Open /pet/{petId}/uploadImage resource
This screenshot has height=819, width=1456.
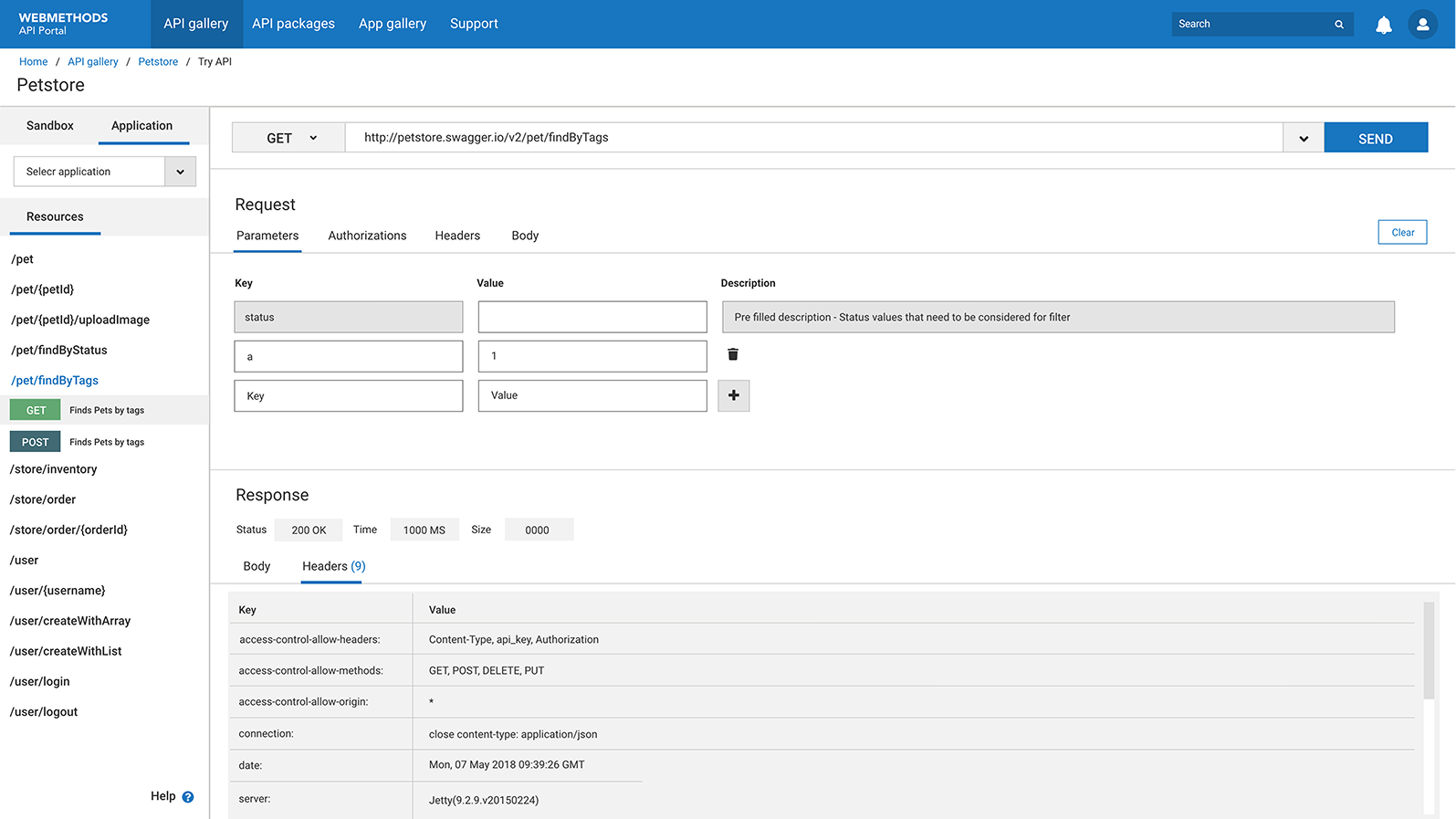click(80, 320)
